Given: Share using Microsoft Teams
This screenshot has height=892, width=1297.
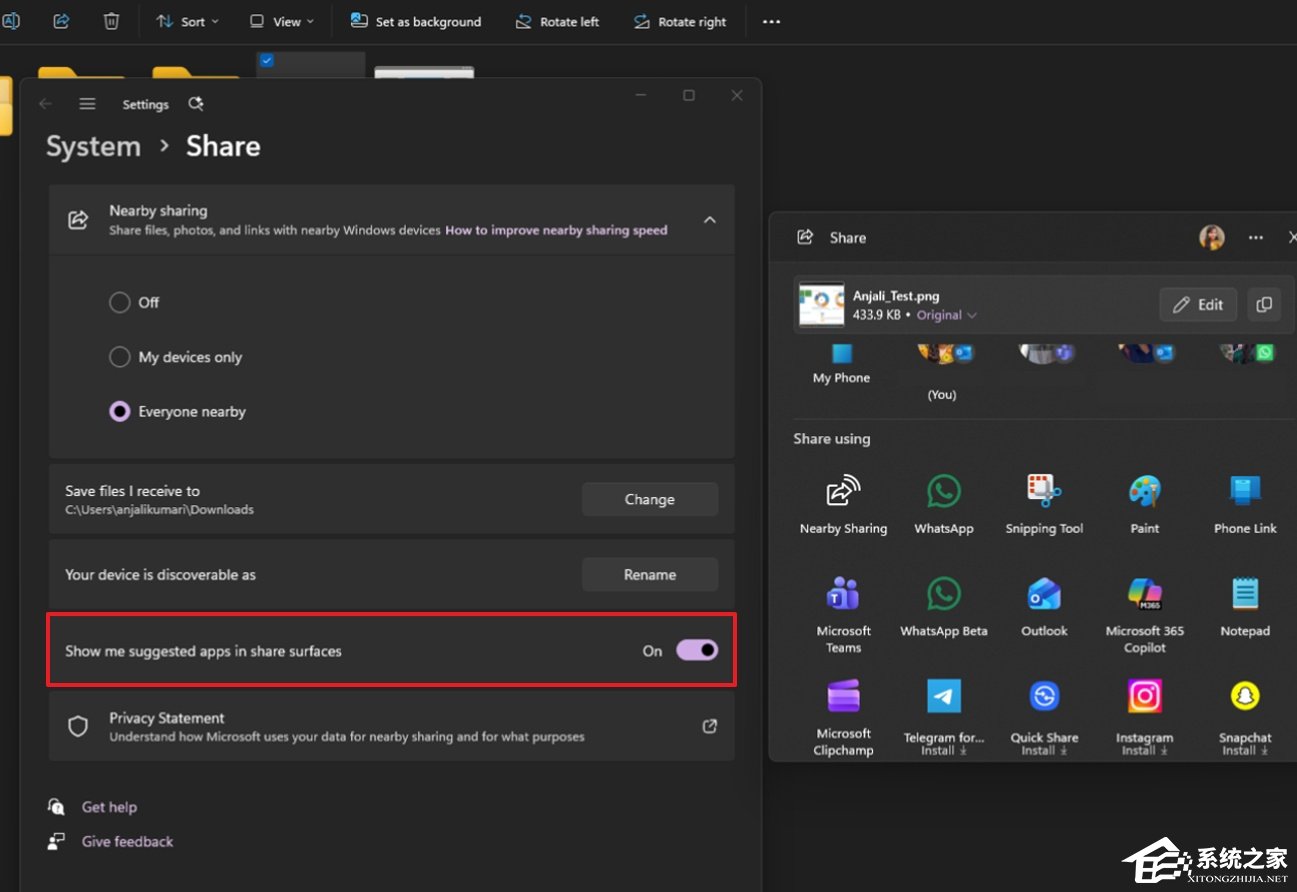Looking at the screenshot, I should point(843,615).
